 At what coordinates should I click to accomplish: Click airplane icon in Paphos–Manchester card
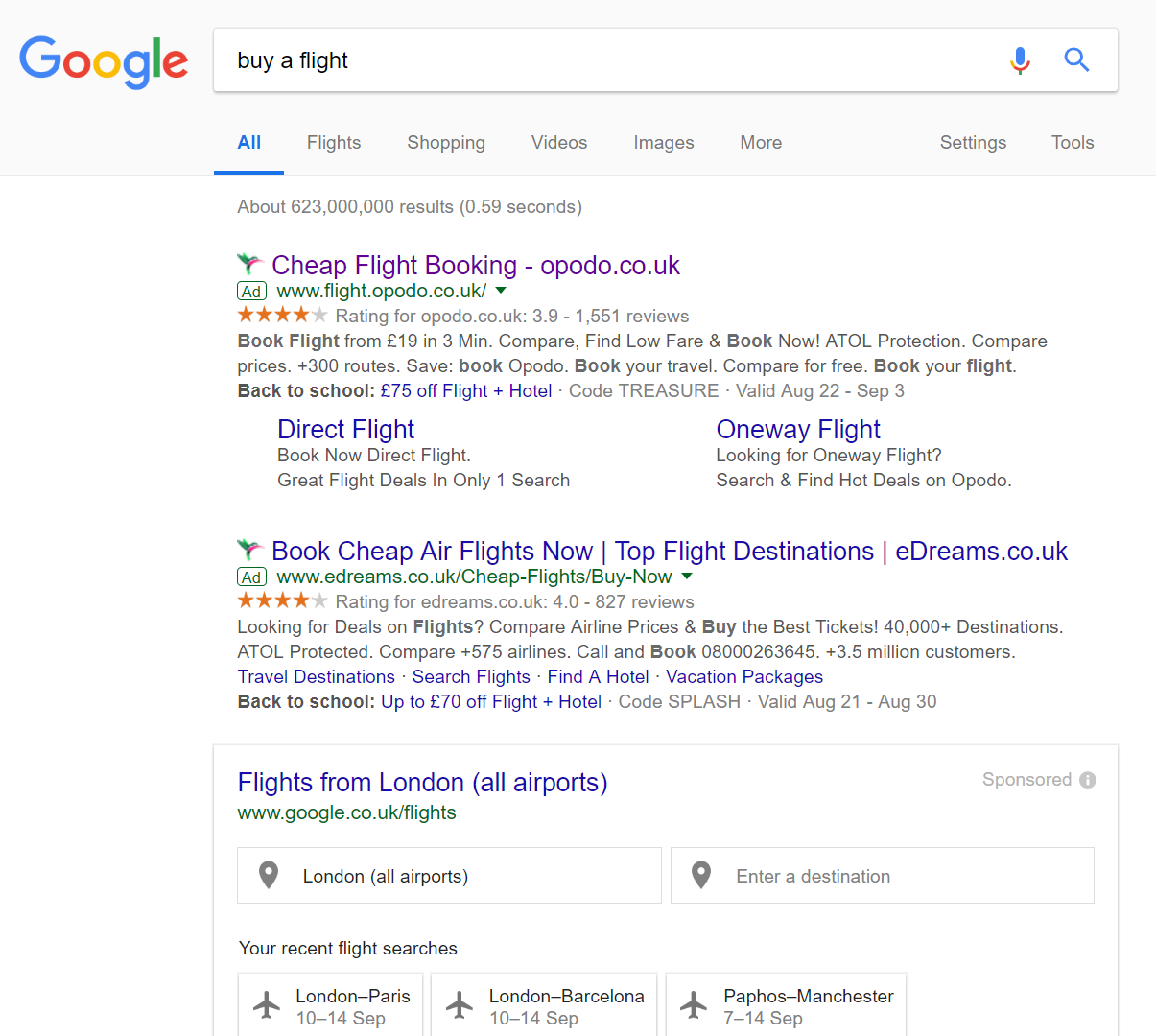coord(694,1005)
